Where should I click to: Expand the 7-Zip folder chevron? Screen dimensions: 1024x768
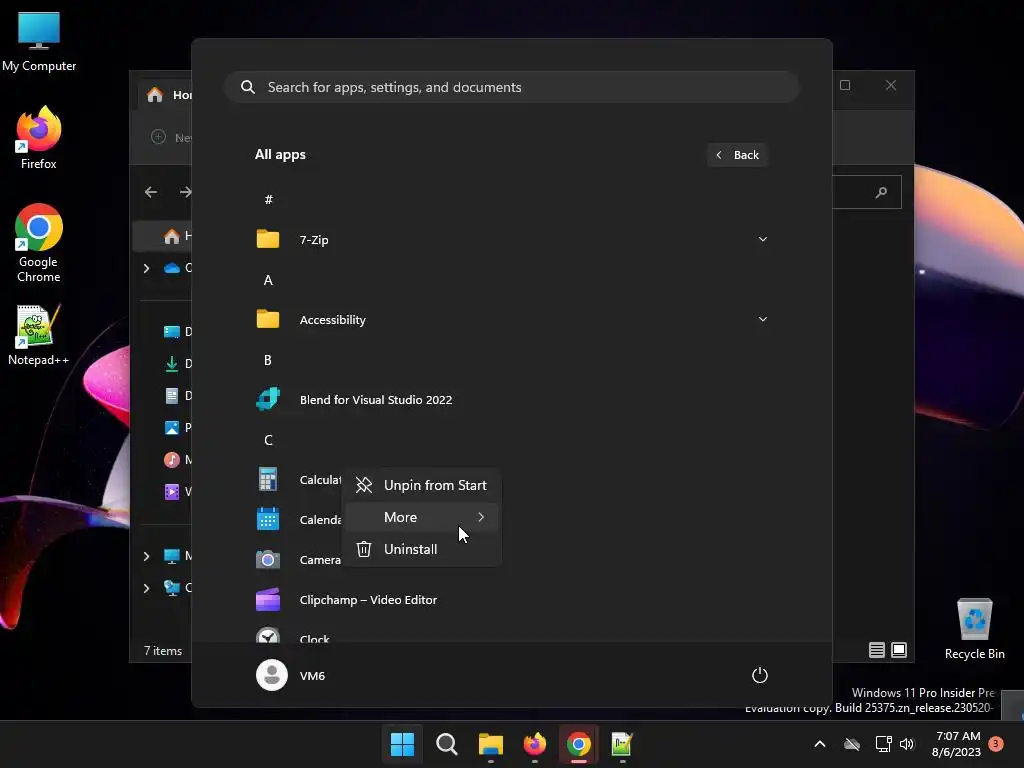click(x=762, y=239)
